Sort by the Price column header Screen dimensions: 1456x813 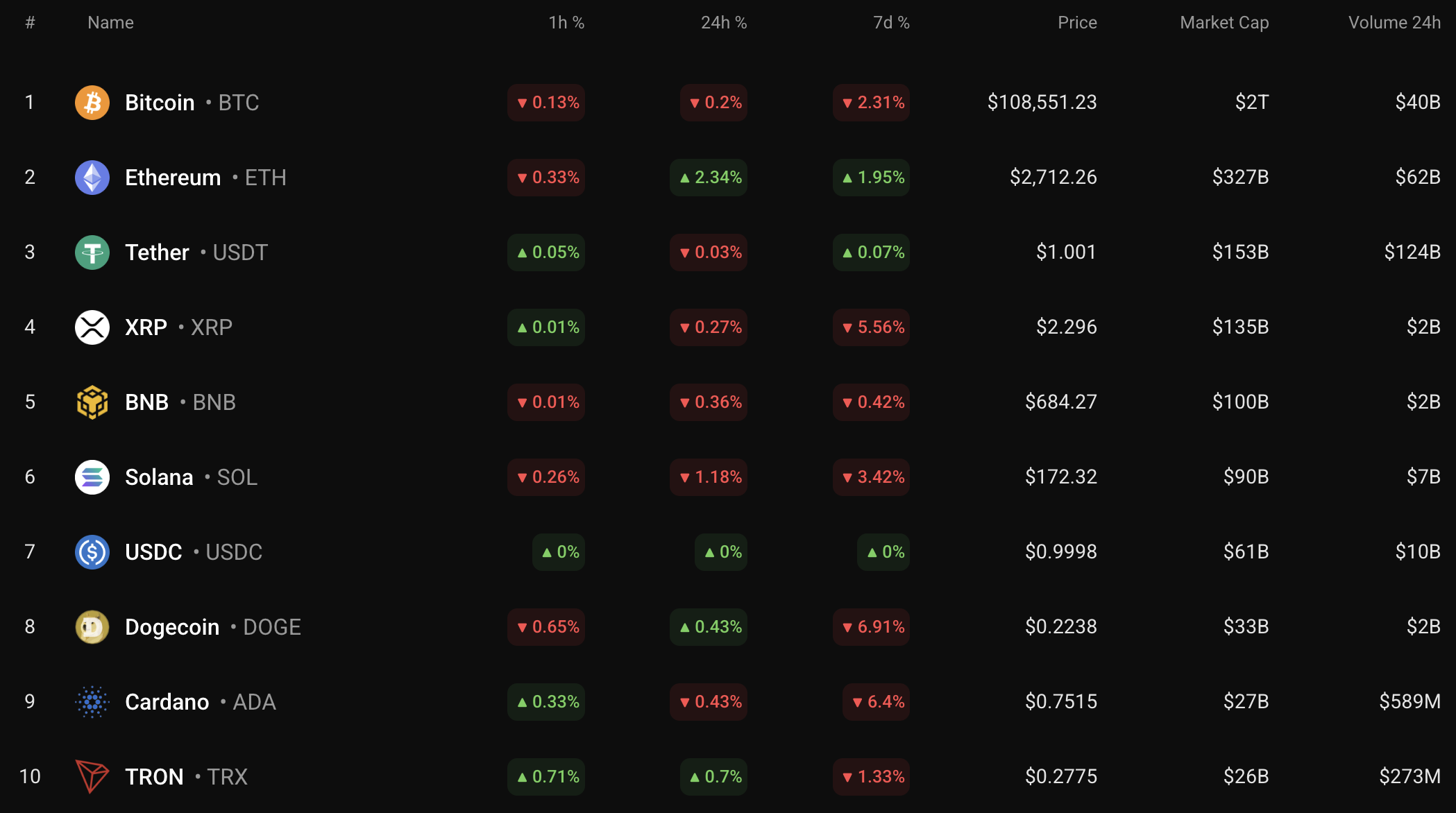pos(1077,23)
